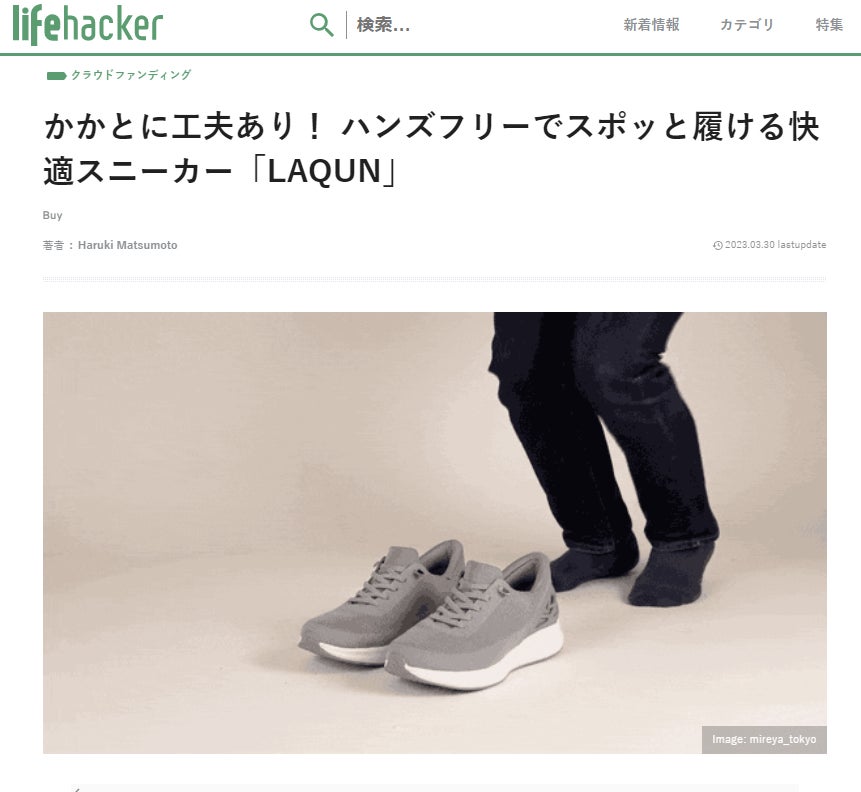Click the magnifying glass search icon
This screenshot has height=792, width=861.
pos(321,25)
